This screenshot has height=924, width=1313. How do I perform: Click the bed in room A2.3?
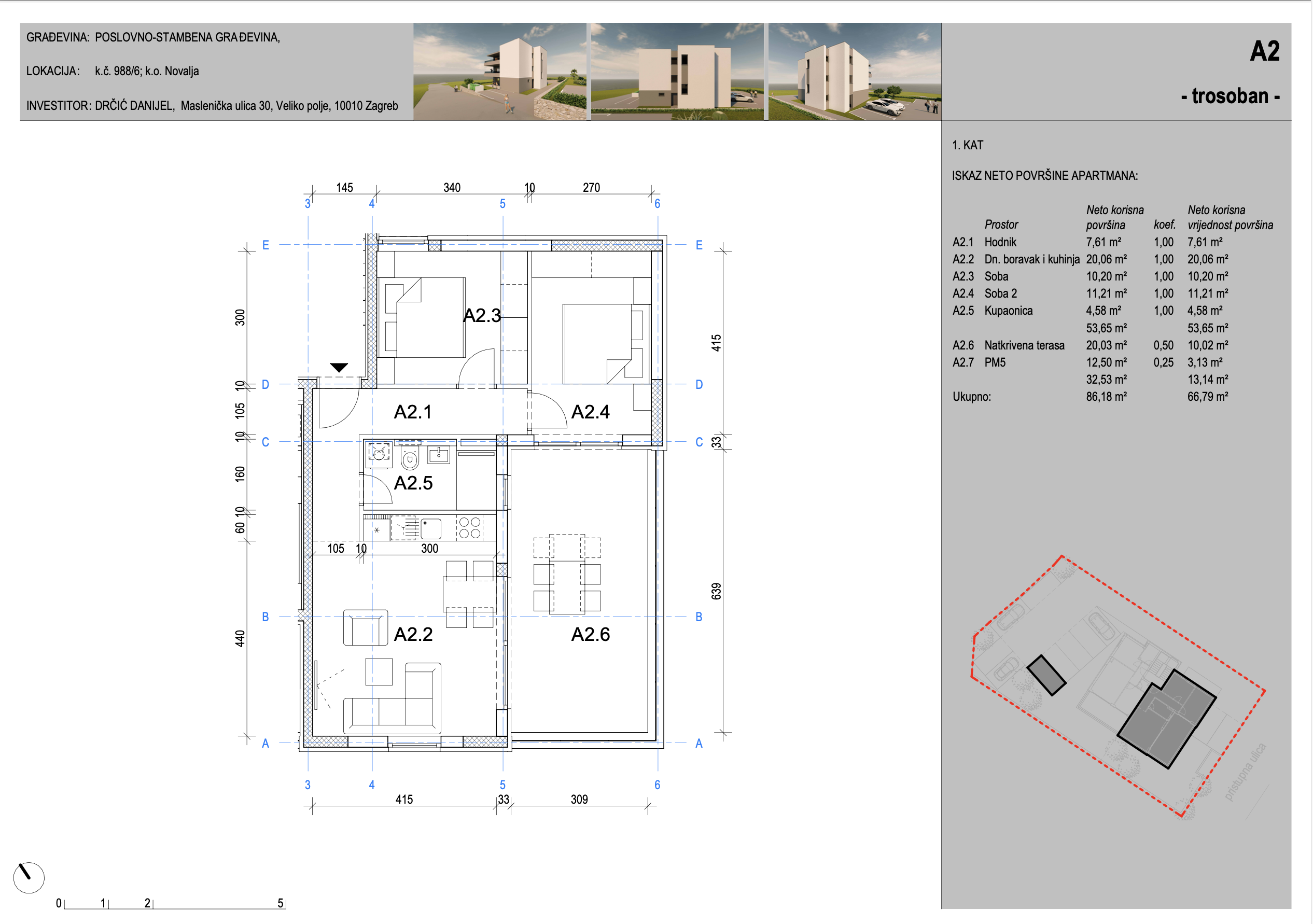click(x=422, y=318)
